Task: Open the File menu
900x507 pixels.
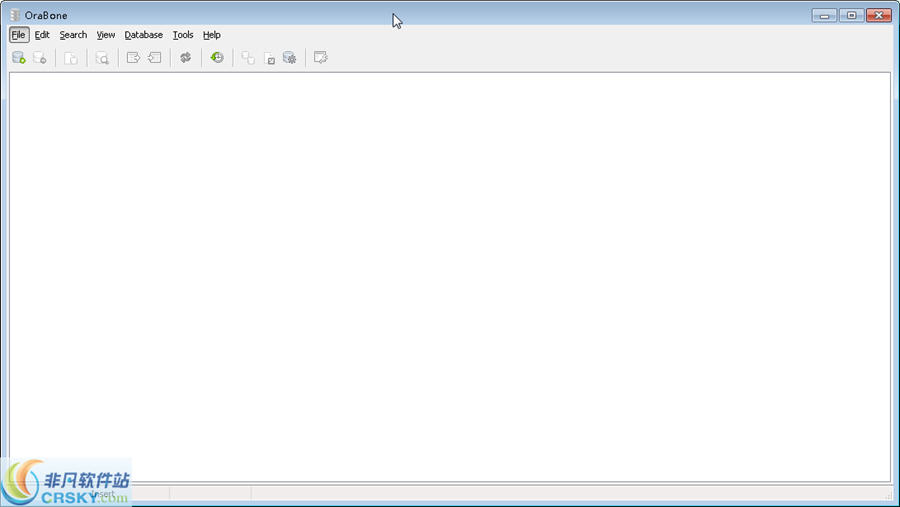Action: [18, 35]
